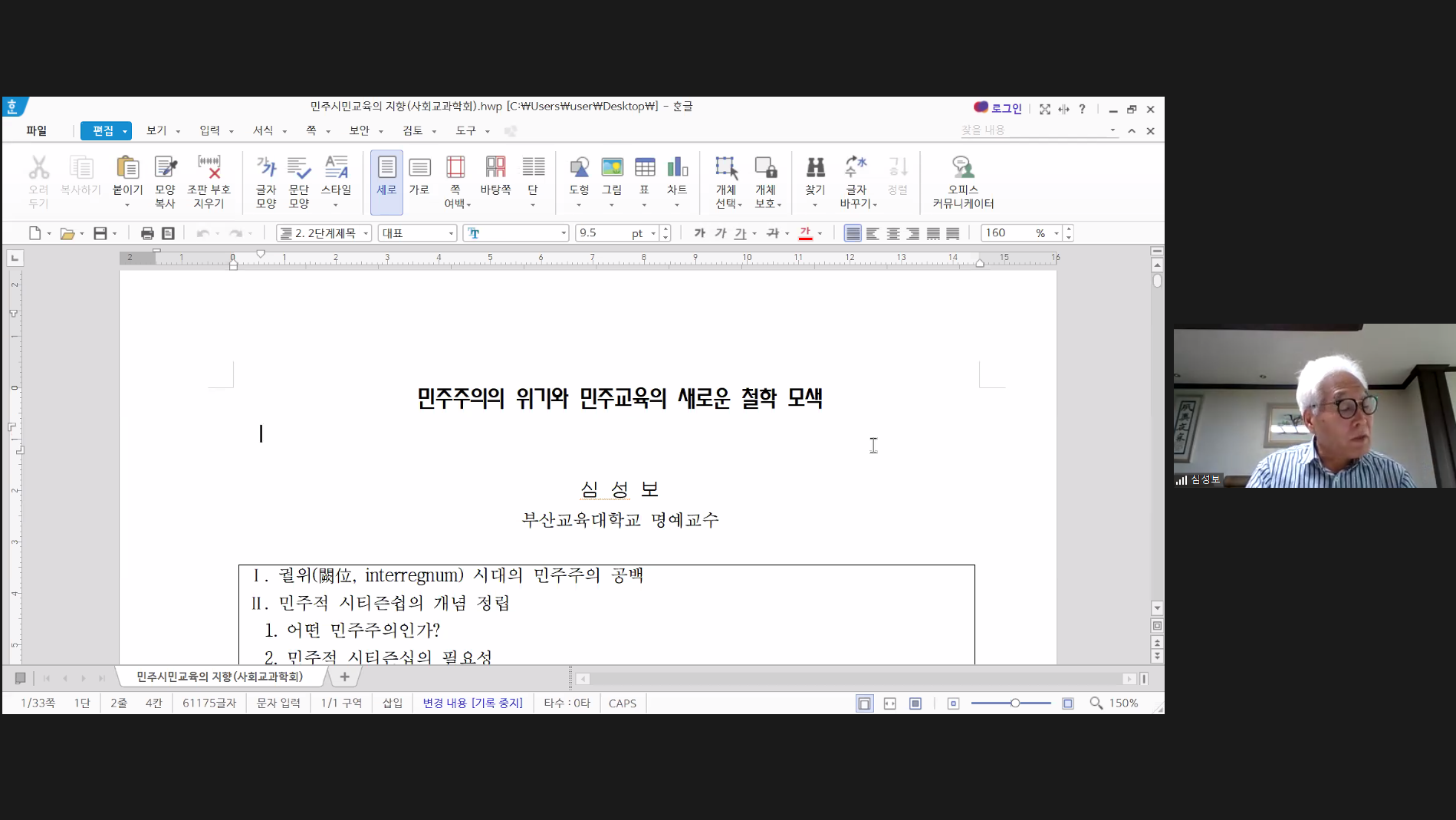
Task: Click the 로그인 login link
Action: pyautogui.click(x=1006, y=109)
